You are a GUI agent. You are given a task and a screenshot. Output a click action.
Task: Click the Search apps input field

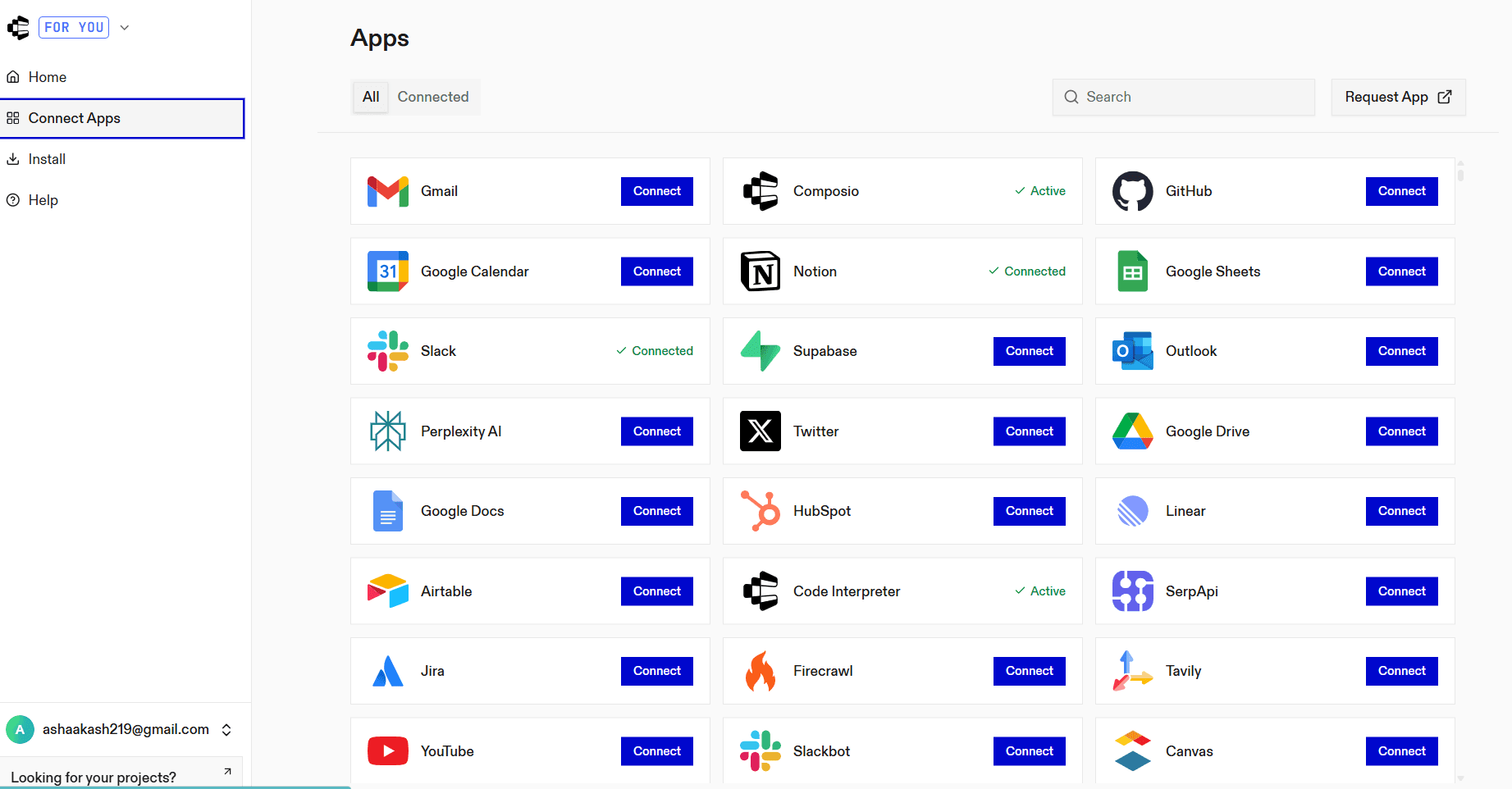[x=1184, y=97]
